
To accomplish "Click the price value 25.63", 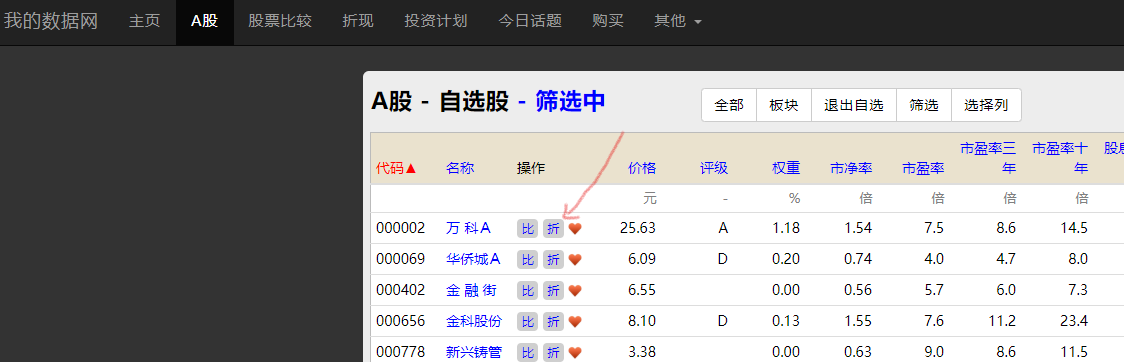I will (x=638, y=229).
